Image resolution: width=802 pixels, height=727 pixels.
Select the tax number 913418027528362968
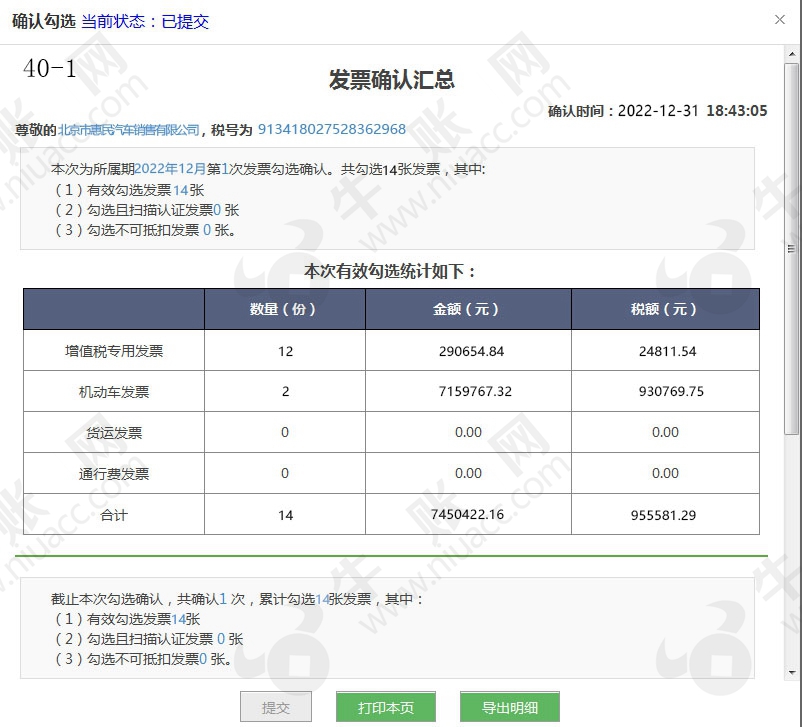[x=332, y=129]
